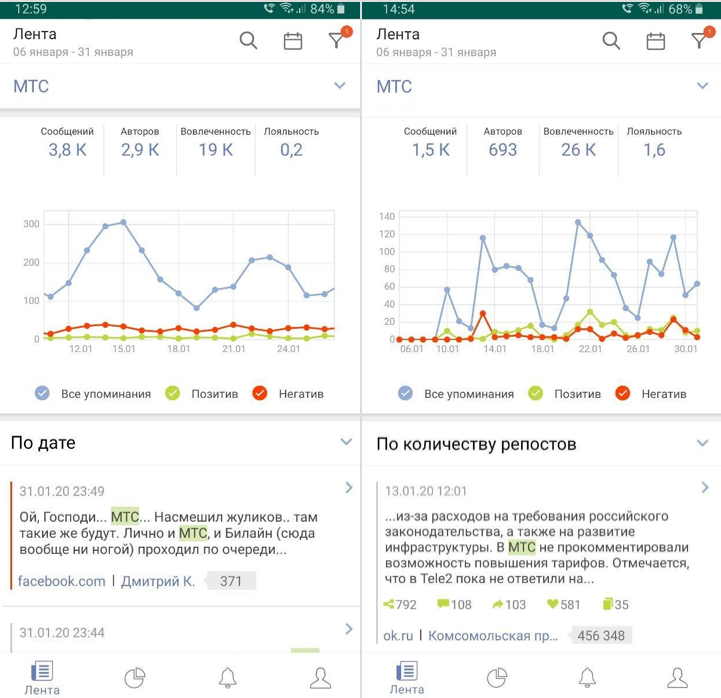Open post text '...из-за расходов на требования'
The image size is (721, 698).
[537, 547]
